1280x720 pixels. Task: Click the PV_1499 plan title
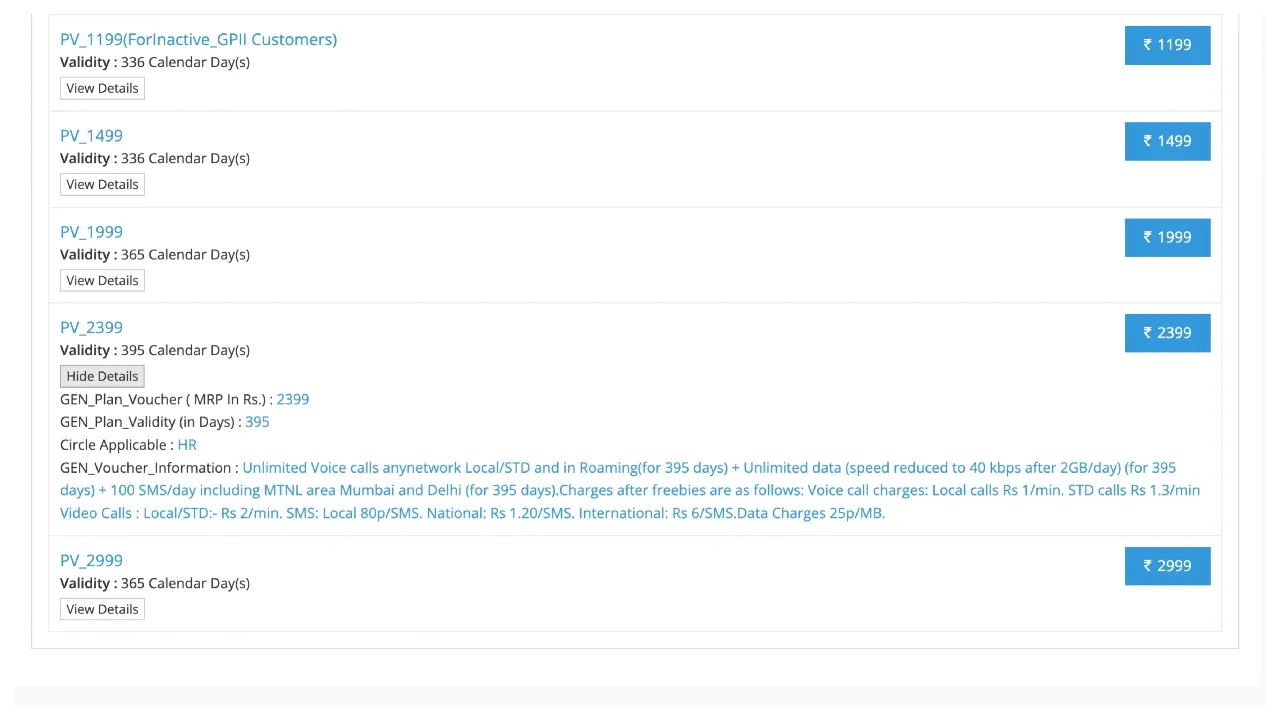tap(91, 135)
